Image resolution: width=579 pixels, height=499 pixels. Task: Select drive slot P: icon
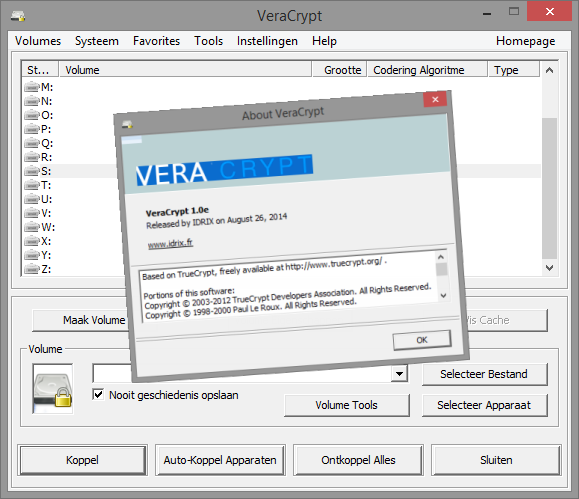pos(32,129)
